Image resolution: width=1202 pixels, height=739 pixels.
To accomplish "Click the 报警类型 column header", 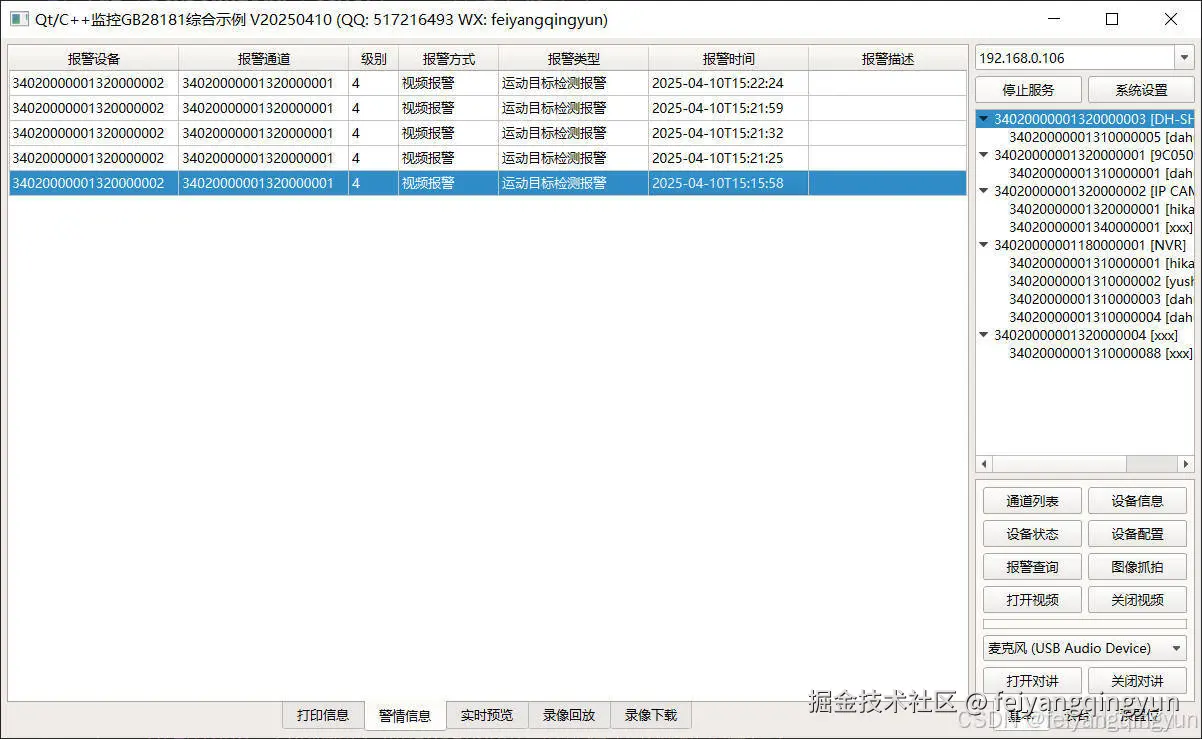I will click(574, 59).
